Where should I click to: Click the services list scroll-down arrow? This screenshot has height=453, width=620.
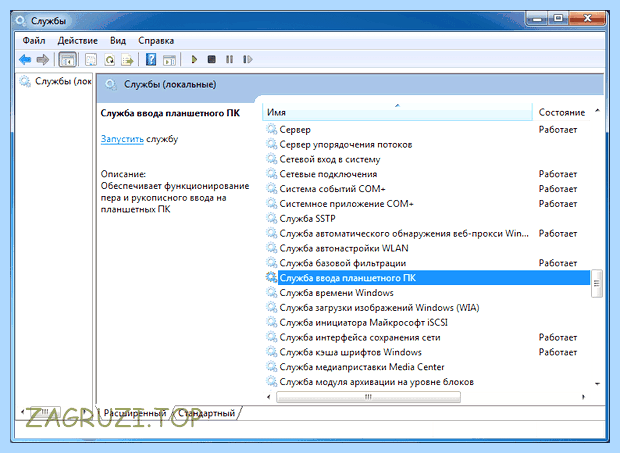[x=597, y=383]
